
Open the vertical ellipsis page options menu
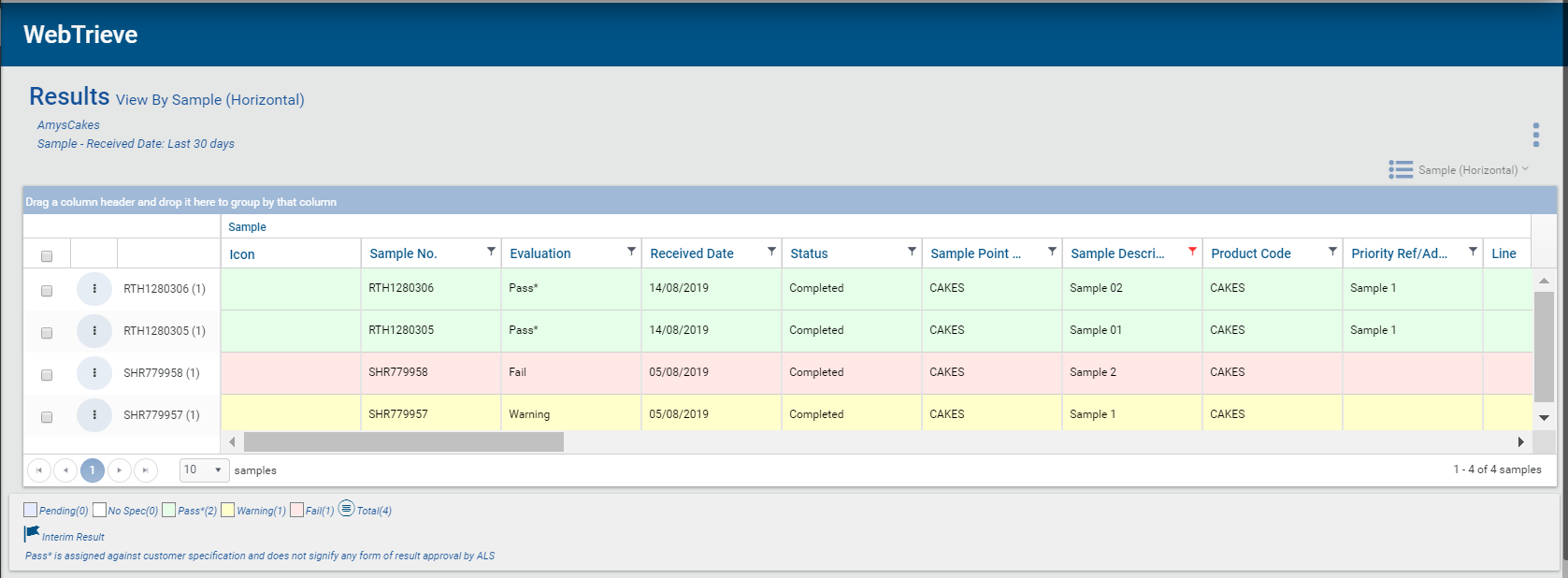(1535, 135)
